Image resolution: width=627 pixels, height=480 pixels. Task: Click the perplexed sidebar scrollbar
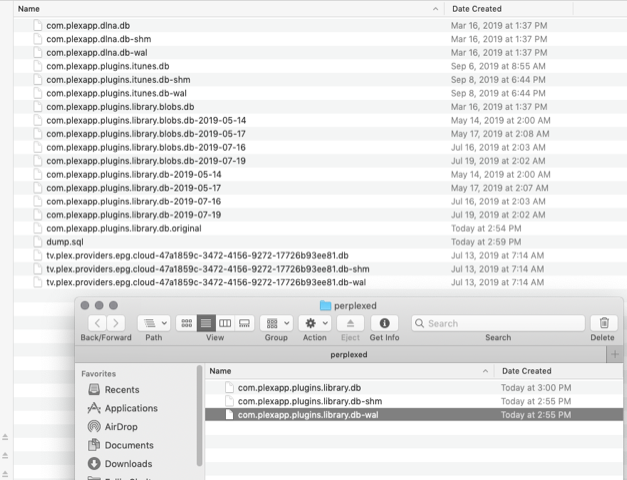pos(199,416)
